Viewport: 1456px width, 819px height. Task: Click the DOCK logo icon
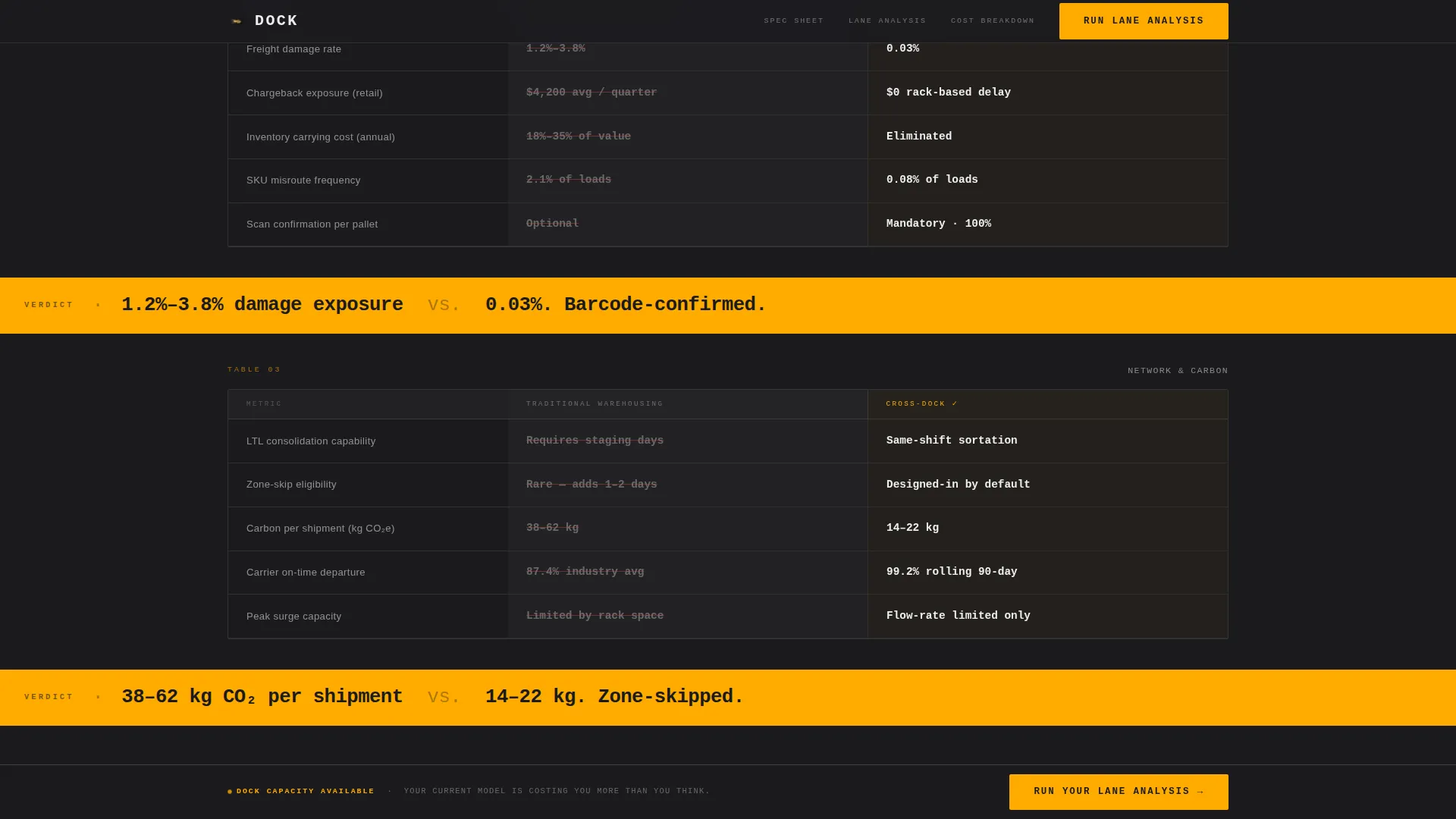point(237,21)
